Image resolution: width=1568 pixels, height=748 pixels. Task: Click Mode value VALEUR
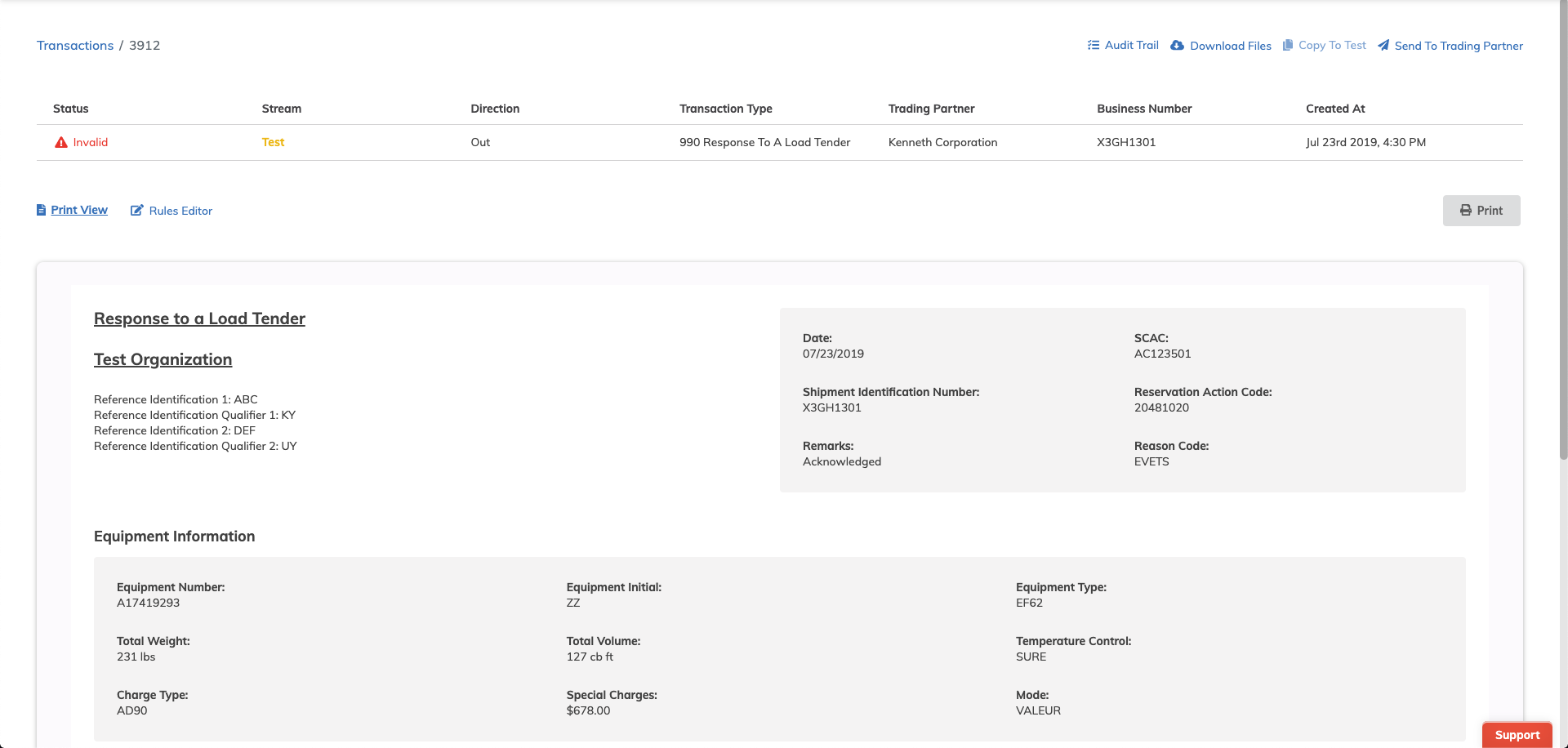point(1038,710)
